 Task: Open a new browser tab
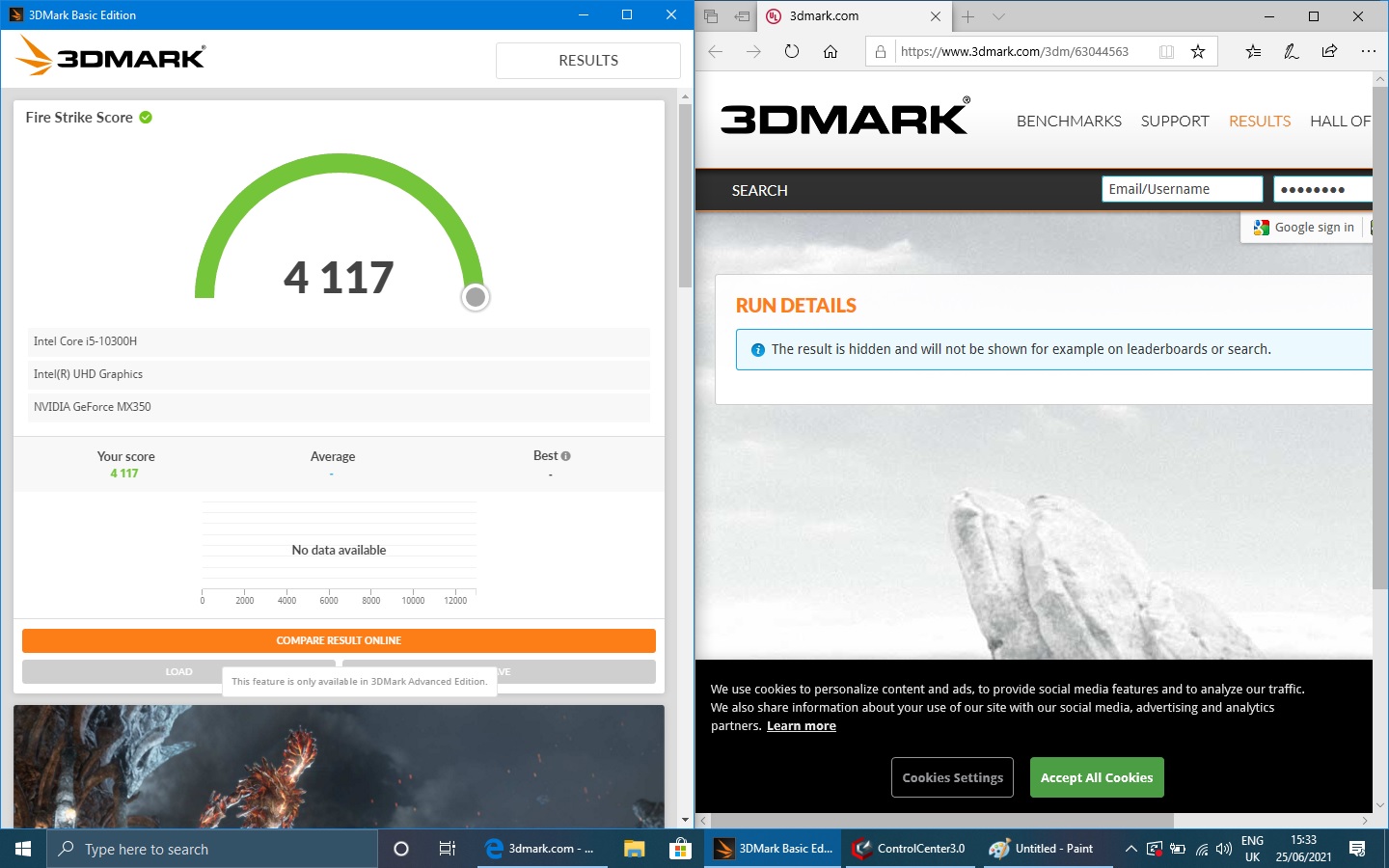[967, 16]
